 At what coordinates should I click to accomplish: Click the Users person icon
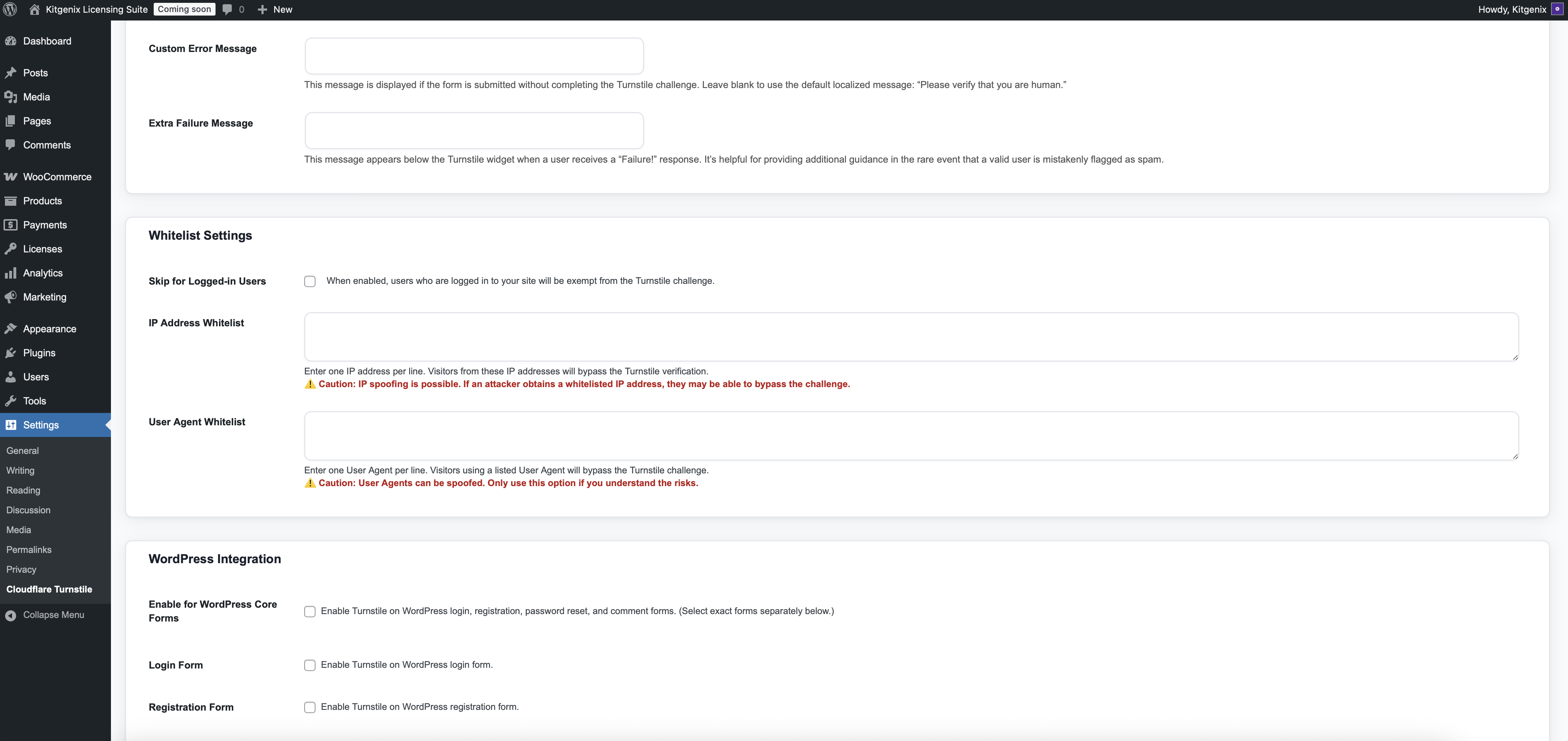10,377
